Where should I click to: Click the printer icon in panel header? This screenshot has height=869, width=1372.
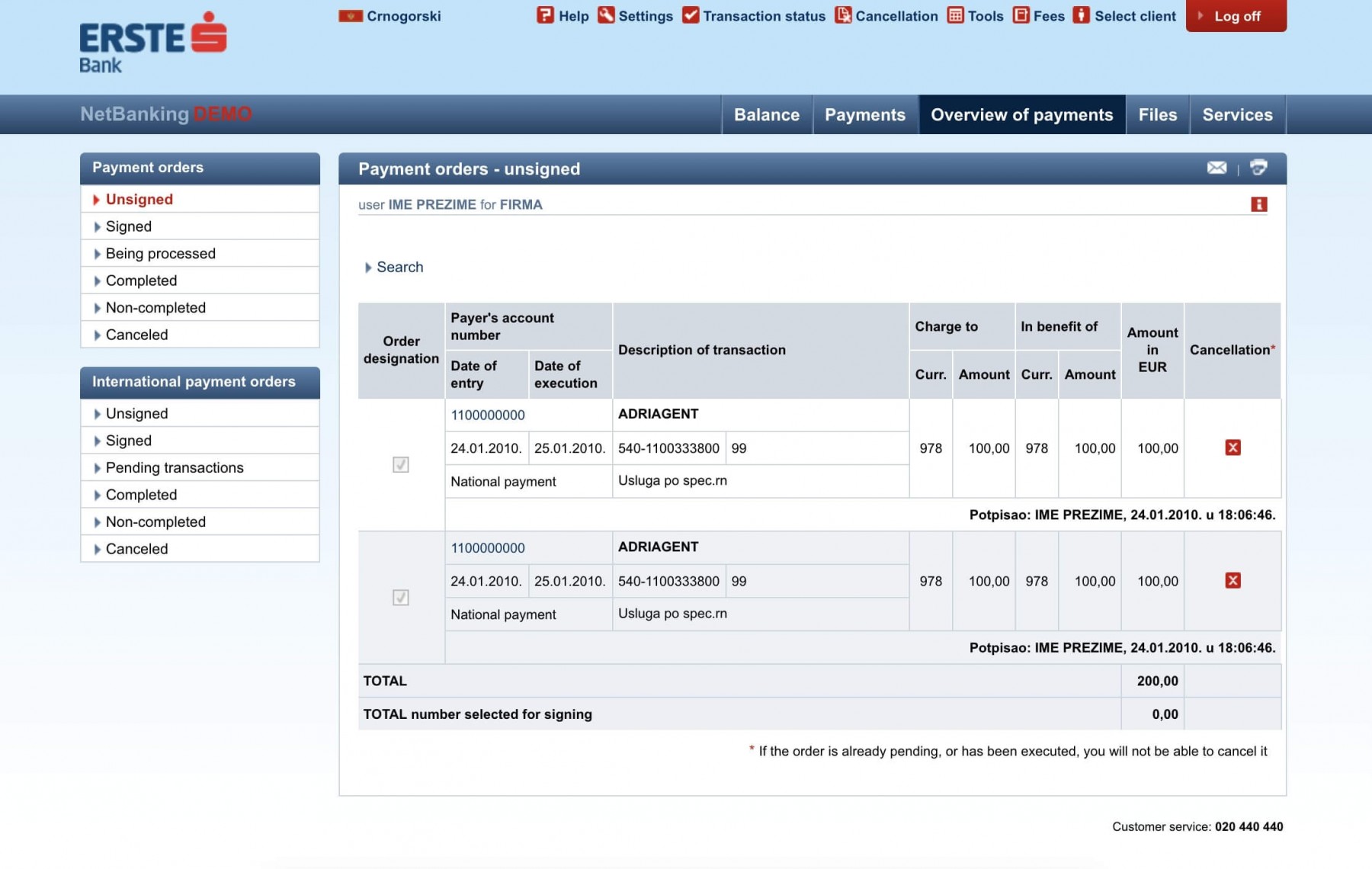click(x=1258, y=168)
